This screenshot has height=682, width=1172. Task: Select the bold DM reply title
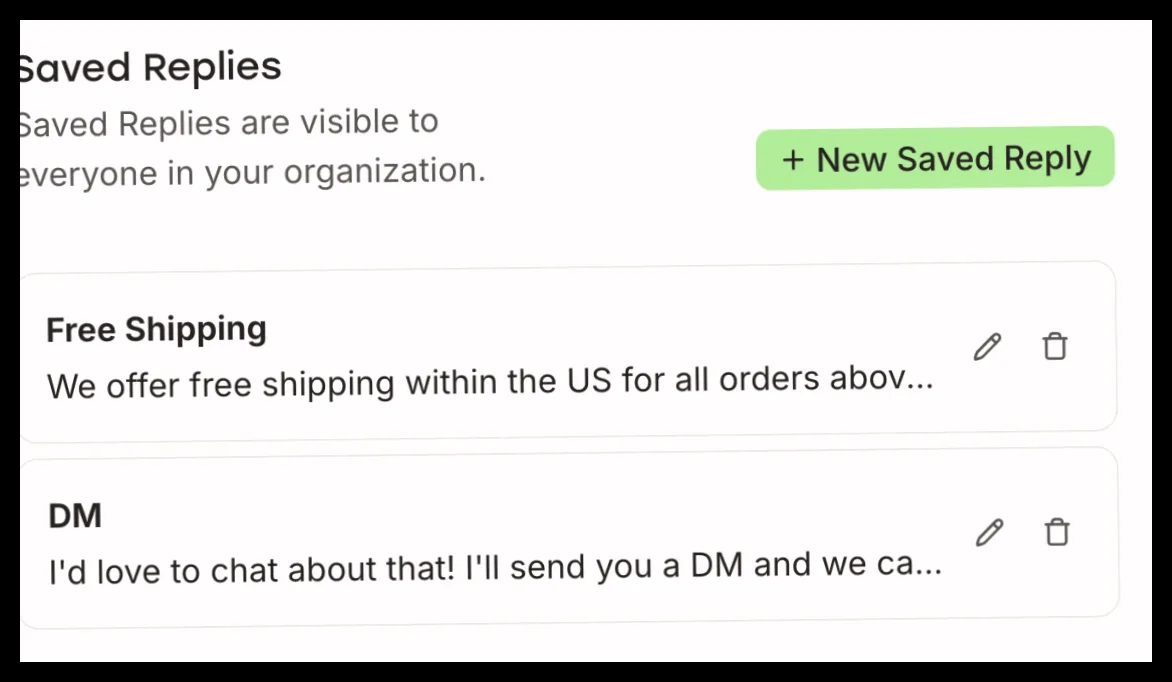[75, 516]
